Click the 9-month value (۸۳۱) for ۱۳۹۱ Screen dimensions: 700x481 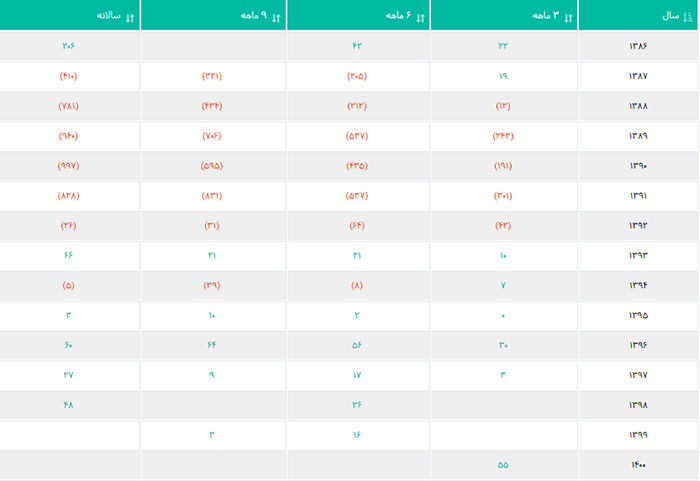(x=212, y=196)
